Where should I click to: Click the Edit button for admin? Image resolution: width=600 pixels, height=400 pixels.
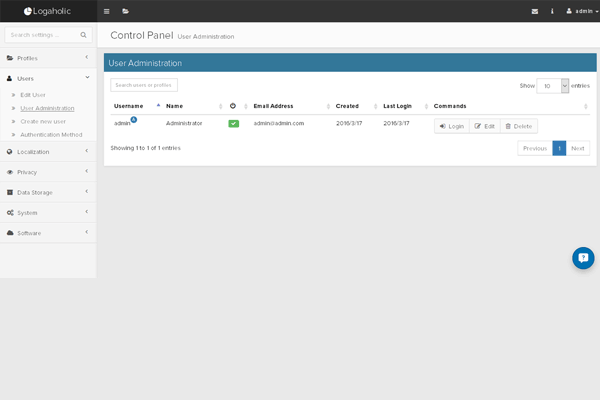click(x=484, y=126)
